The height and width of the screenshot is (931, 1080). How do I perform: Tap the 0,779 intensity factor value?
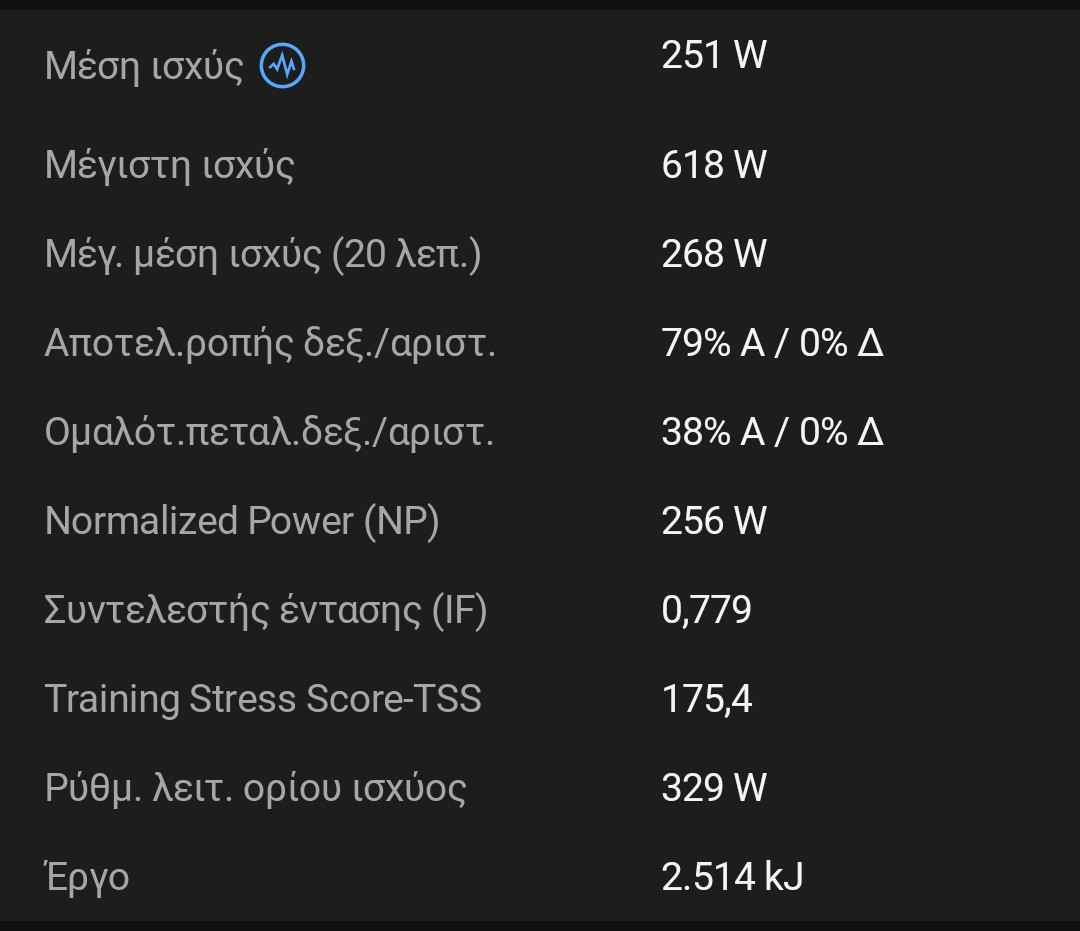pos(706,610)
